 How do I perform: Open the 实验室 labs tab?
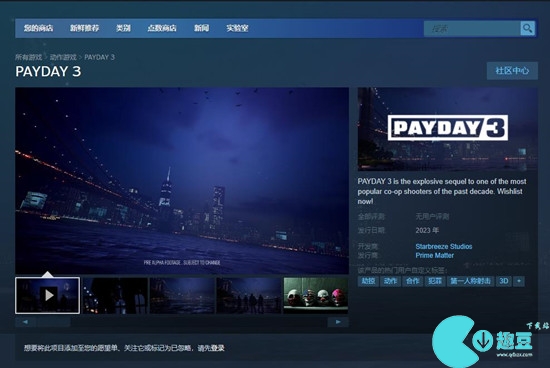click(x=237, y=28)
